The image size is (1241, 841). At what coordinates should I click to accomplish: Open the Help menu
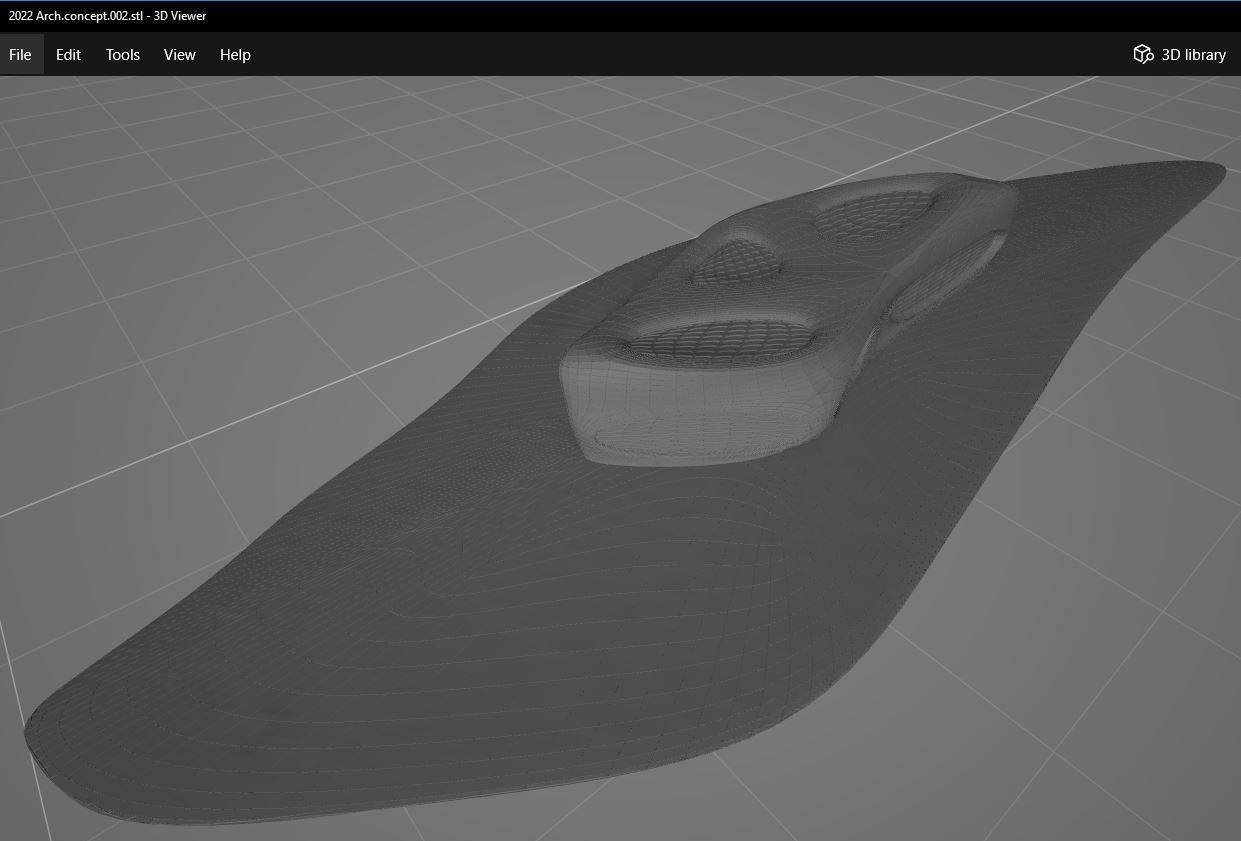(235, 55)
